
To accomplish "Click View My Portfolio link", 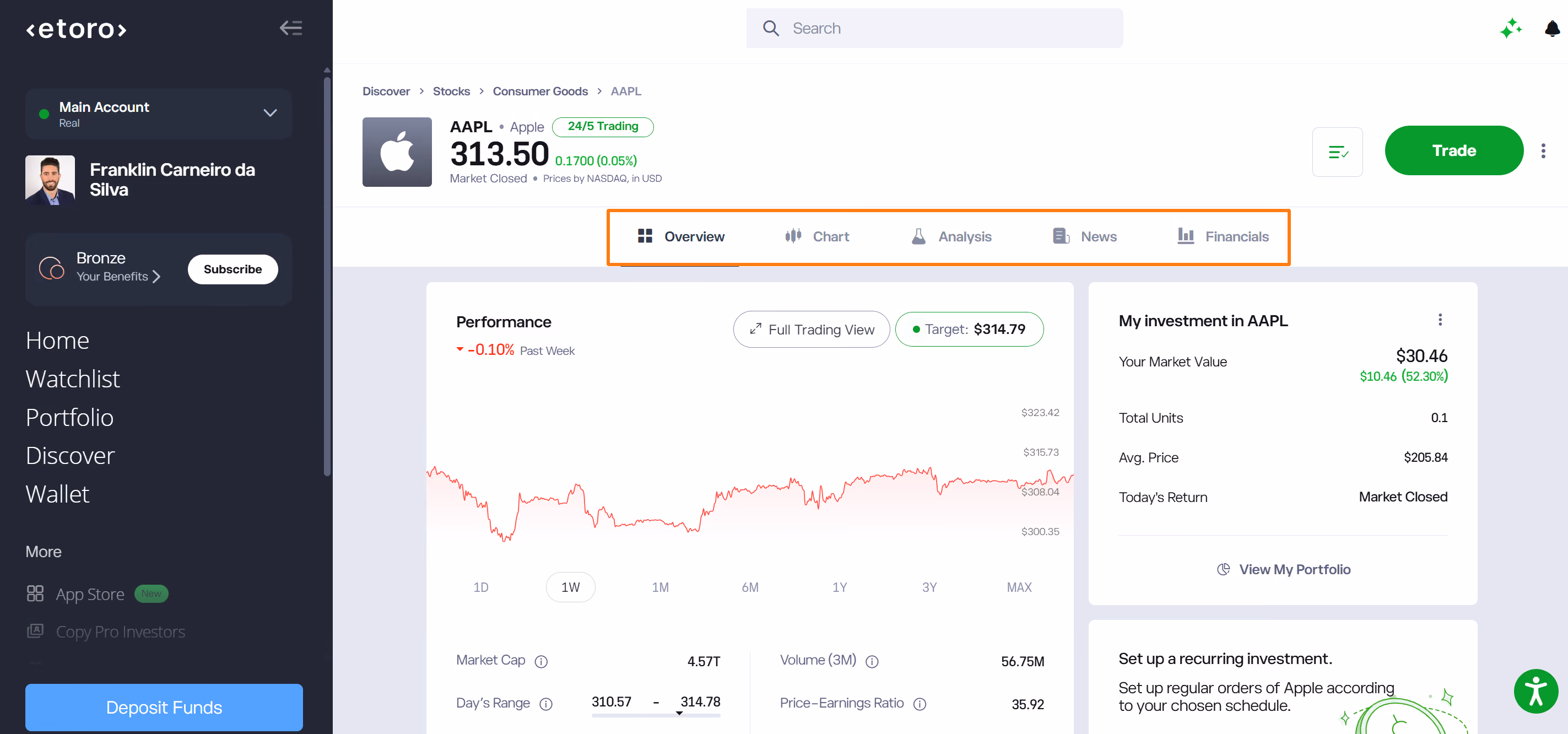I will point(1294,569).
